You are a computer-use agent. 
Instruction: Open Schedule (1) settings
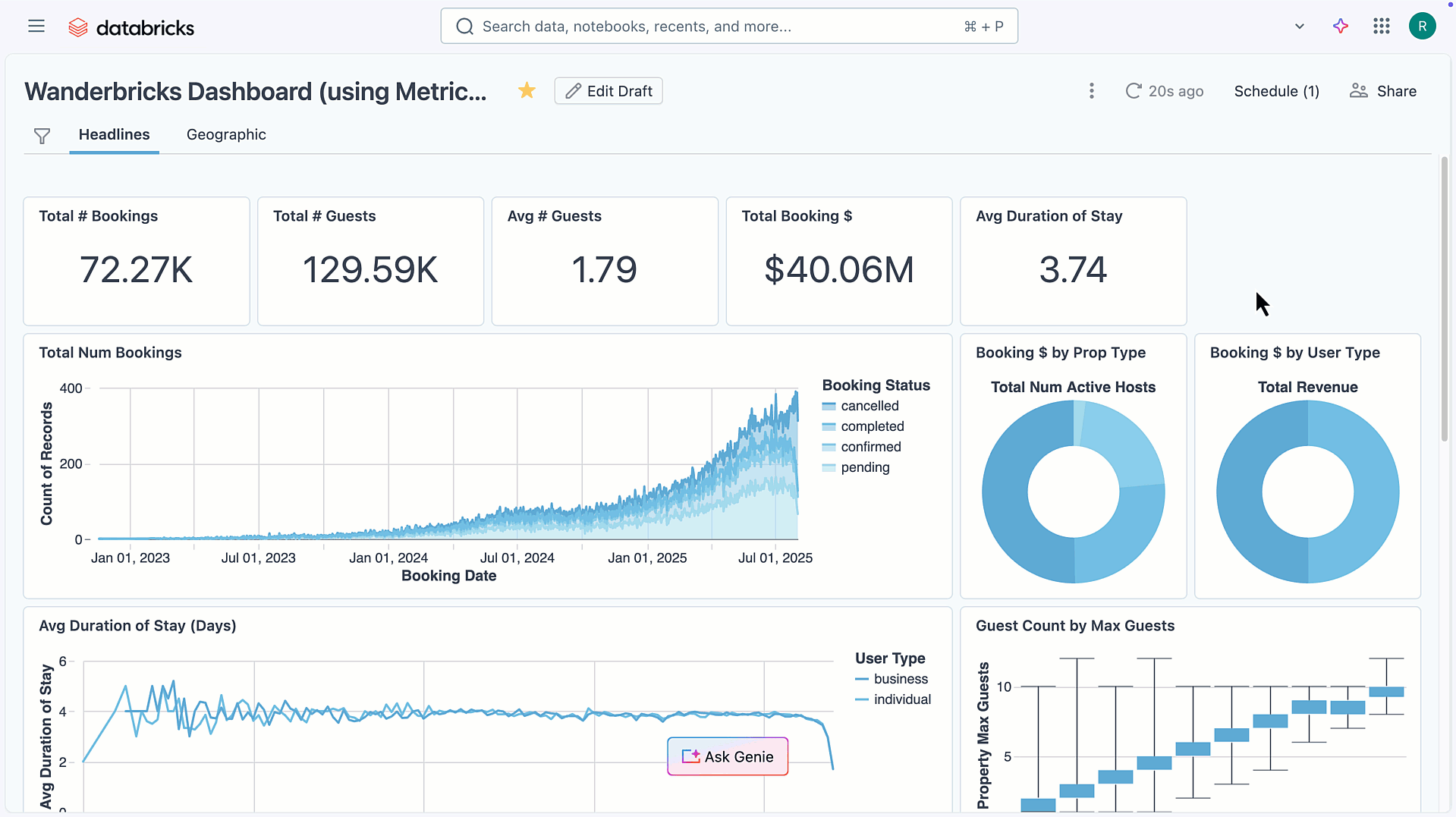click(1276, 90)
